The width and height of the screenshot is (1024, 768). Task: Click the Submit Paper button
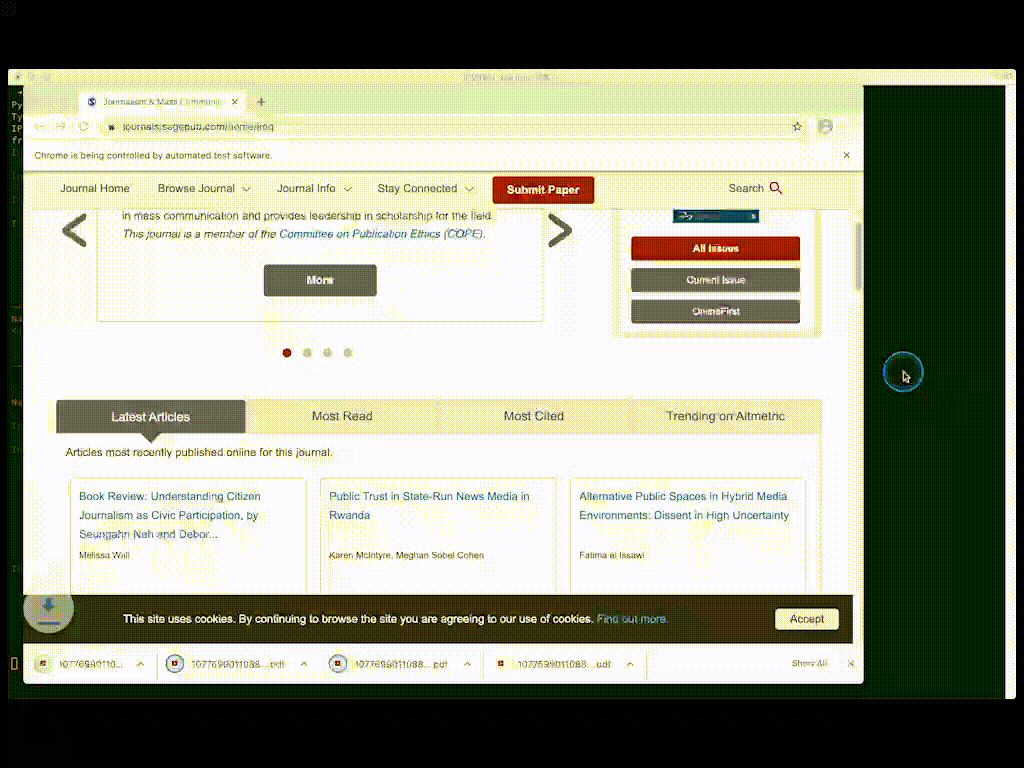tap(543, 190)
